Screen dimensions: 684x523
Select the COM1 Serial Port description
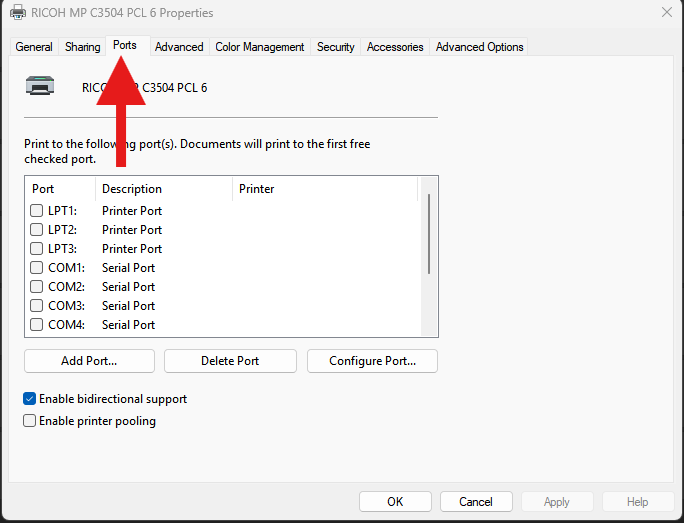coord(128,267)
